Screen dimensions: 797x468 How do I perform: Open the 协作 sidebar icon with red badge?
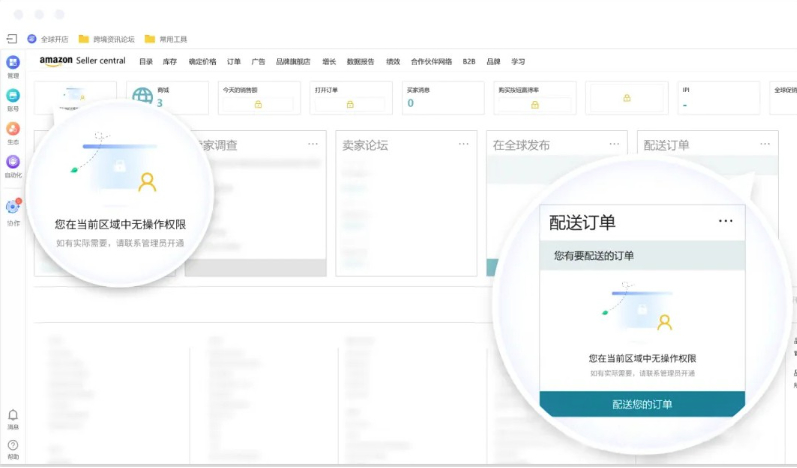[x=13, y=207]
